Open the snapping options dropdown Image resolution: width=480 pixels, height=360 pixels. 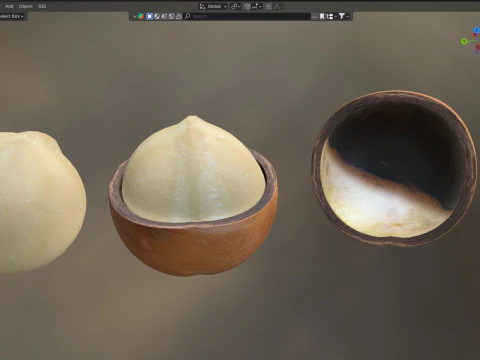tap(258, 6)
